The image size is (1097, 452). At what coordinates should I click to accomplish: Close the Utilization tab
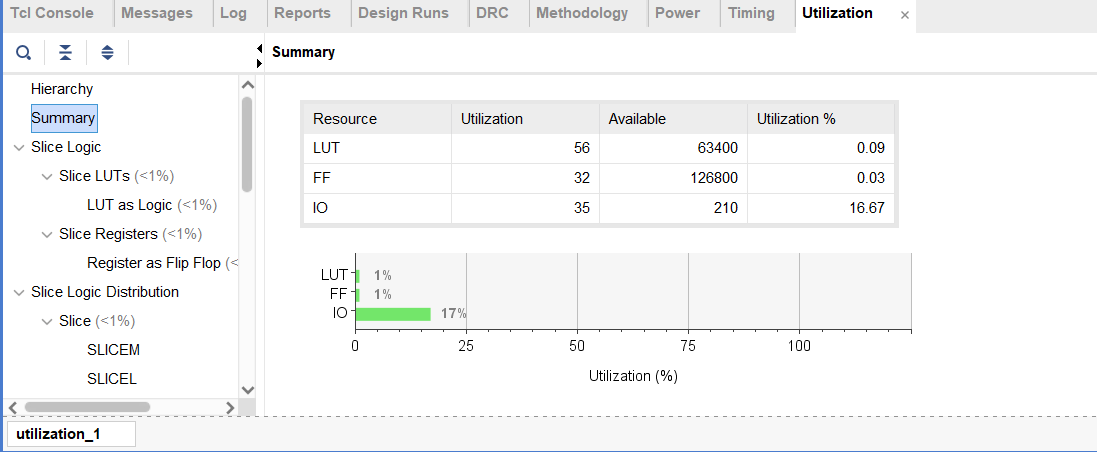[905, 15]
